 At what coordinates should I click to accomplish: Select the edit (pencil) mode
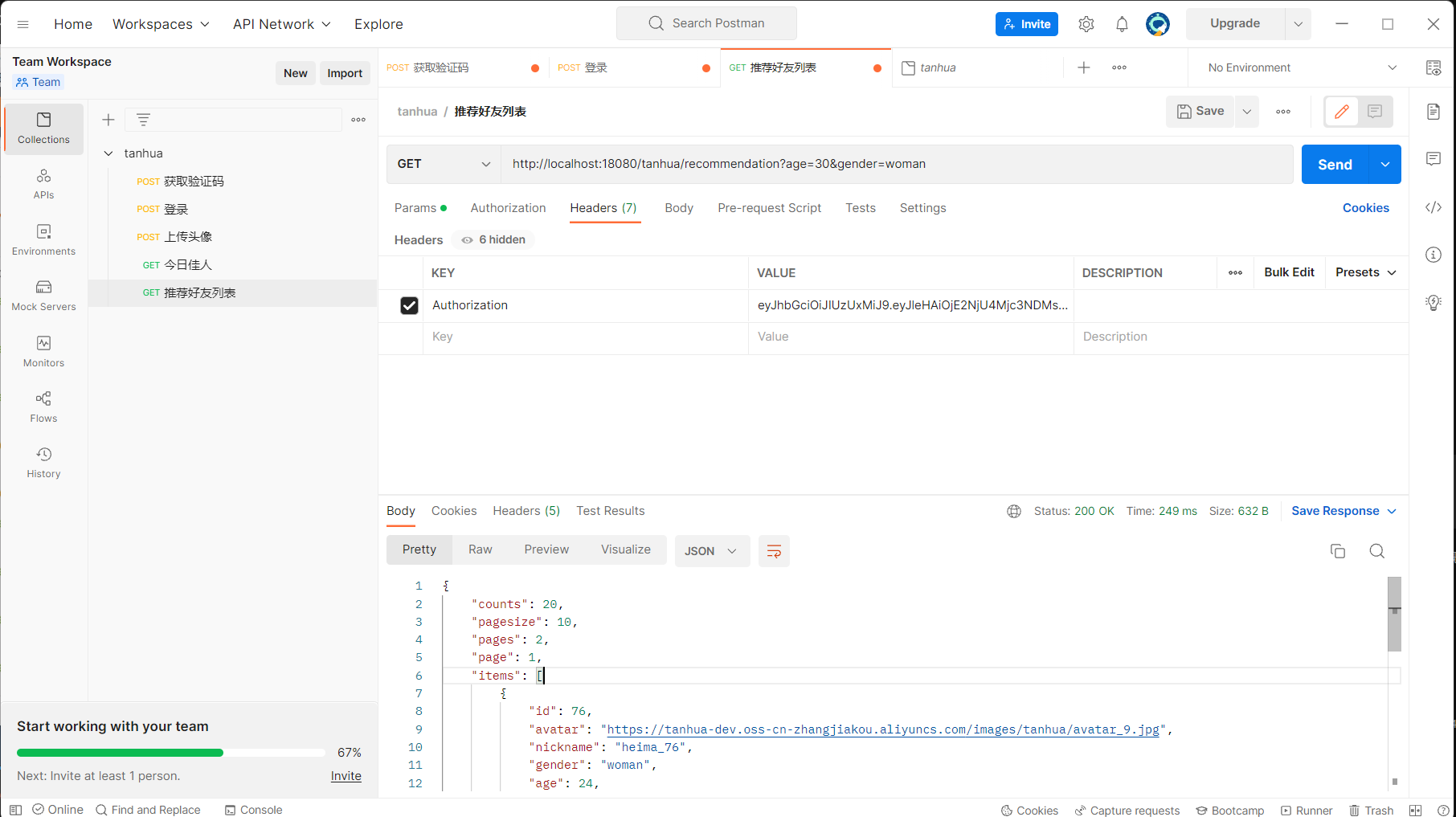pyautogui.click(x=1342, y=112)
